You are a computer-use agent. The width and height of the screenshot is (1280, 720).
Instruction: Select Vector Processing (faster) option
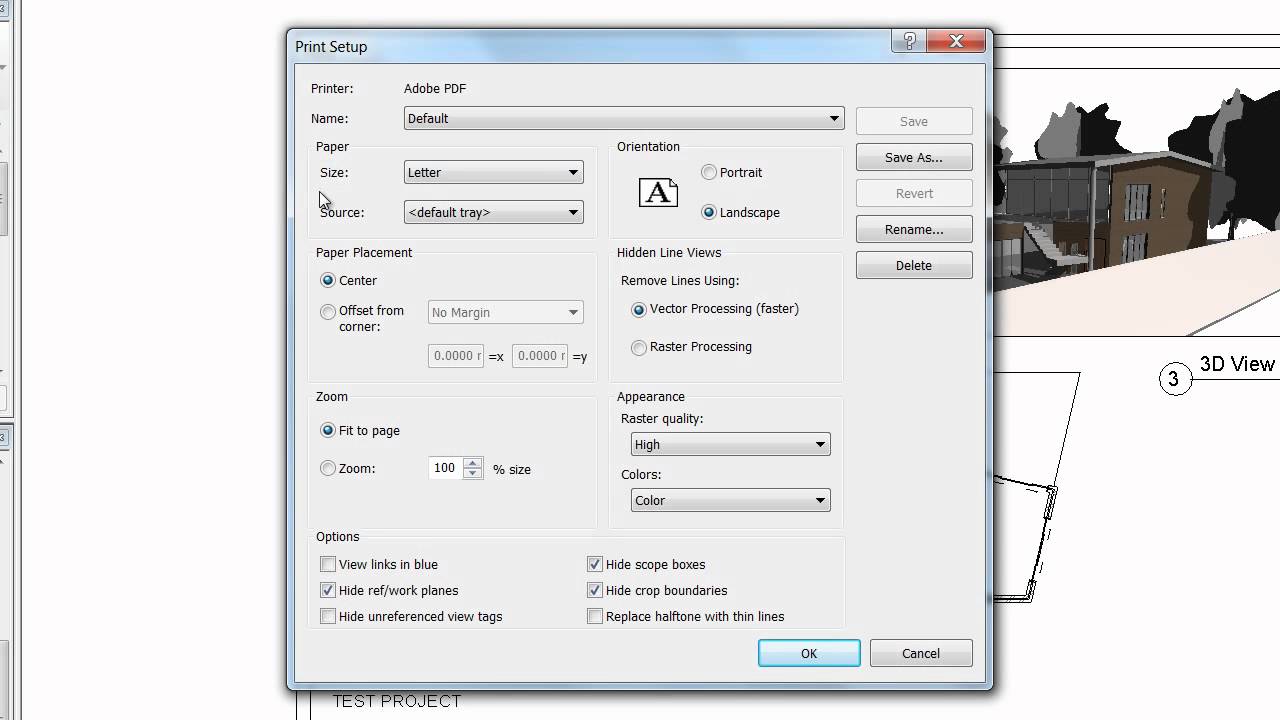tap(715, 309)
